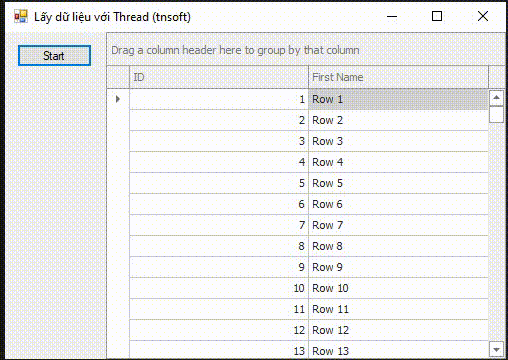Click the vertical scrollbar thumb

coord(496,114)
